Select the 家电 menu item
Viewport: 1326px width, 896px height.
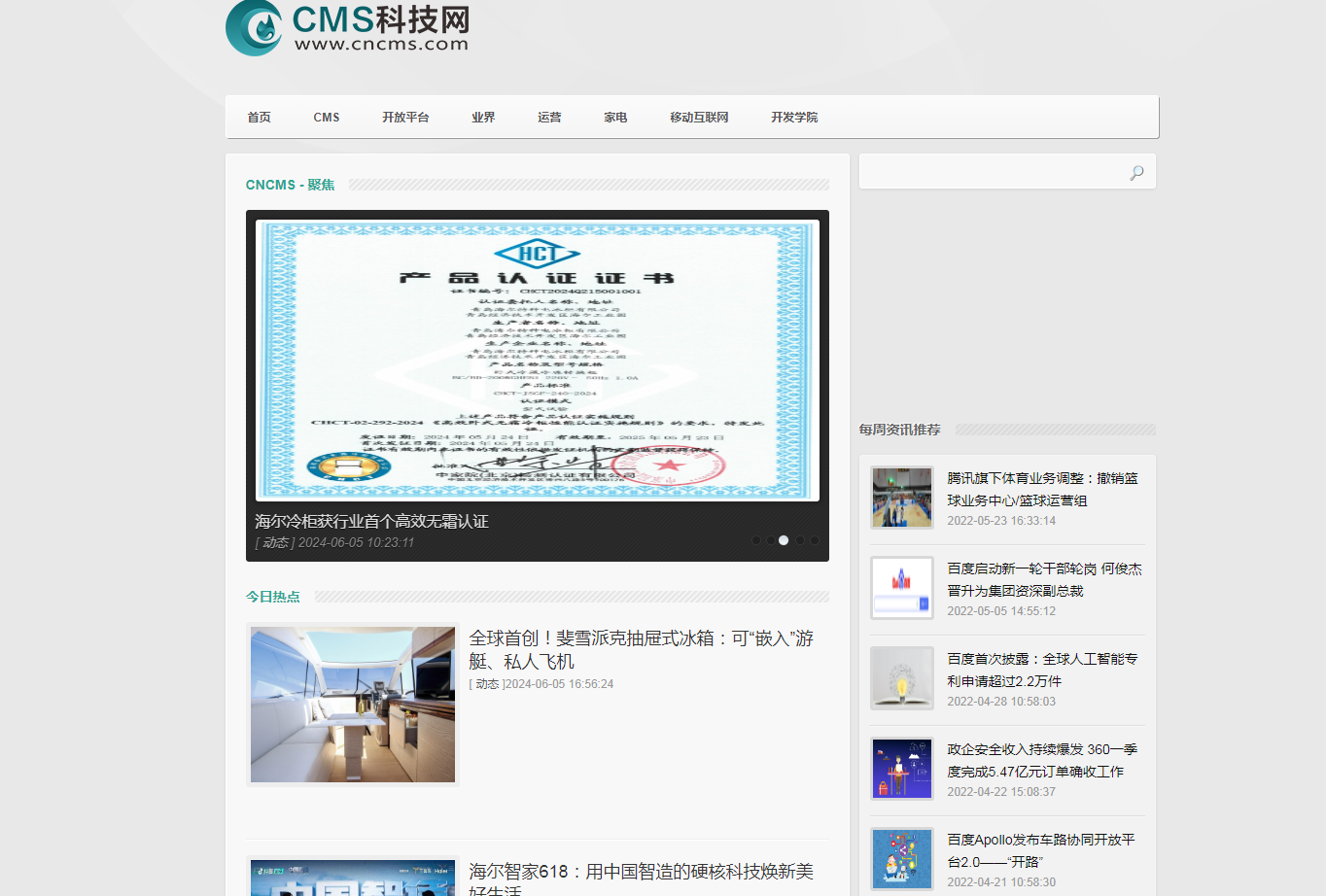click(615, 117)
